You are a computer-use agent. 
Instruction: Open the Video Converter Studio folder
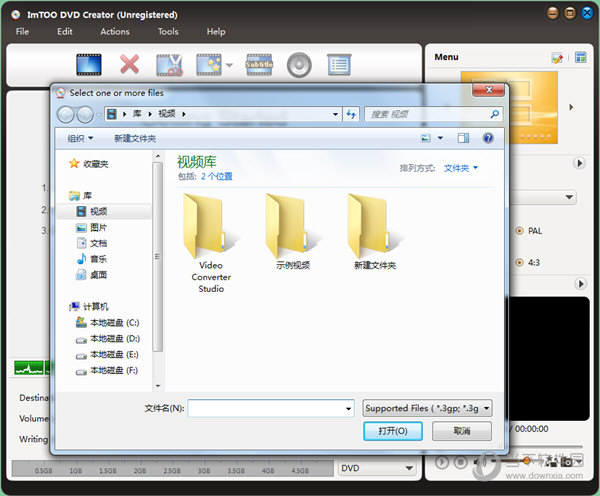tap(211, 243)
